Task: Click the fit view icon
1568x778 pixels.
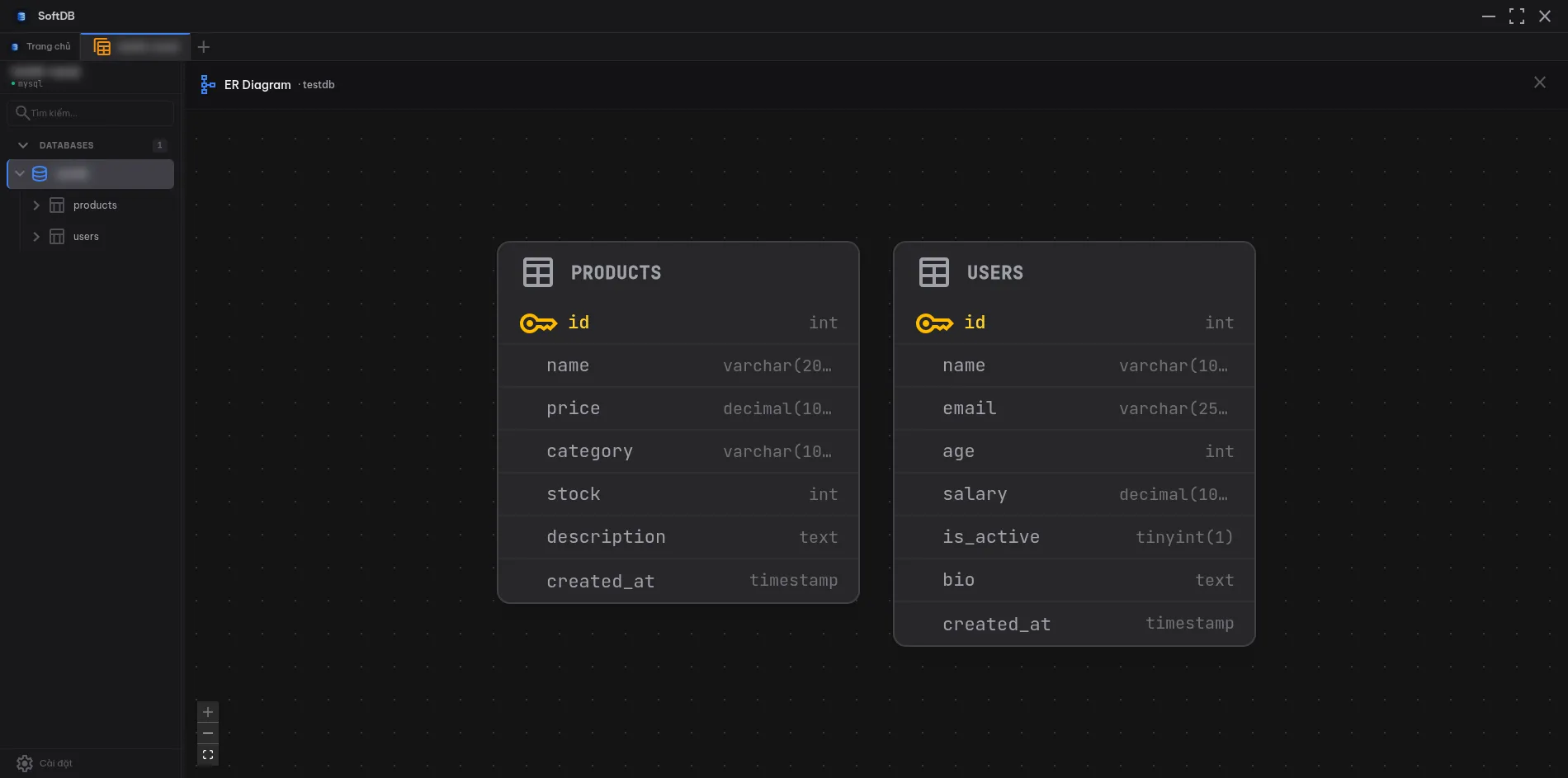Action: [x=208, y=755]
